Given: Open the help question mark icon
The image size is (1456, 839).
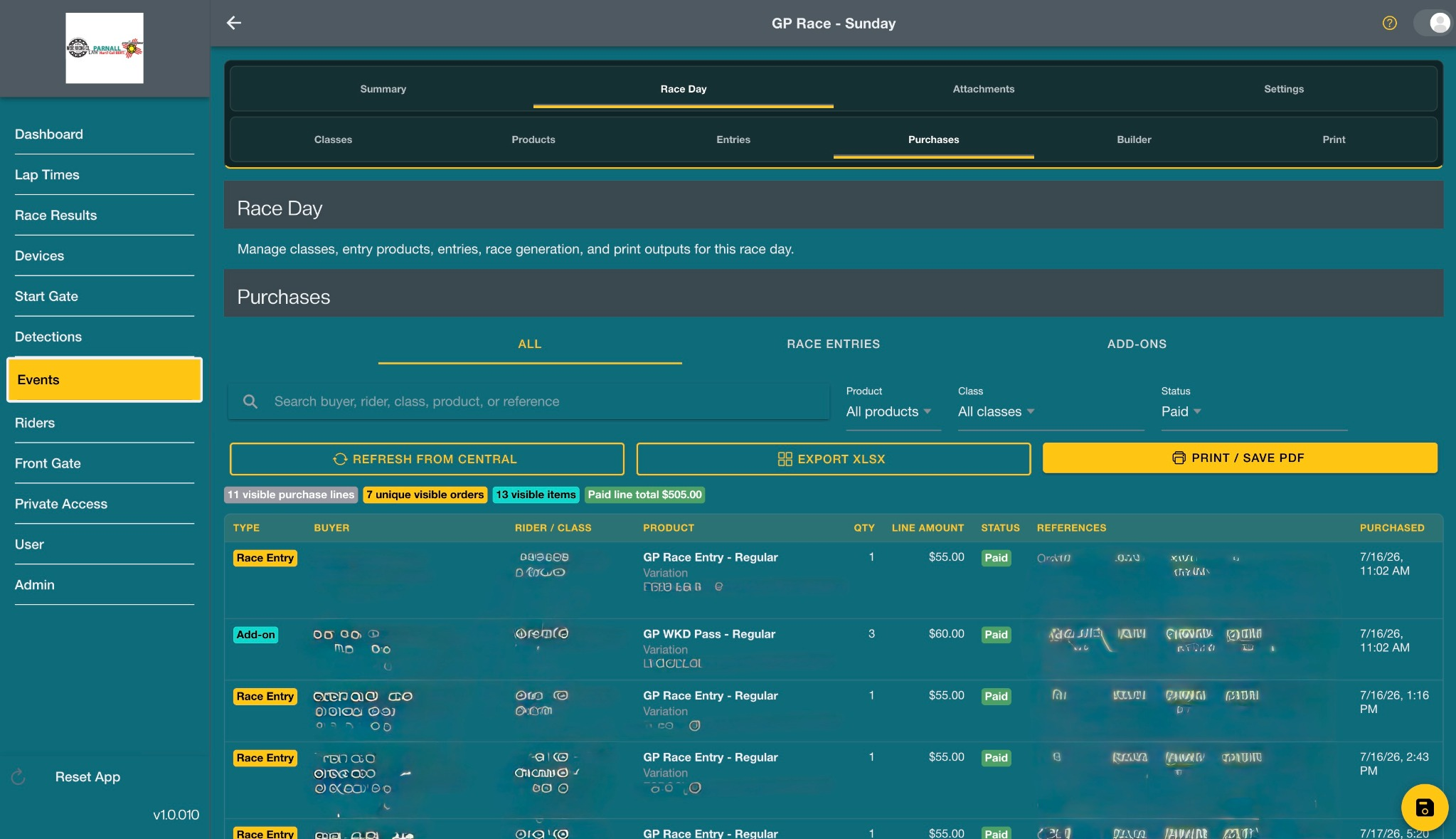Looking at the screenshot, I should pos(1389,23).
